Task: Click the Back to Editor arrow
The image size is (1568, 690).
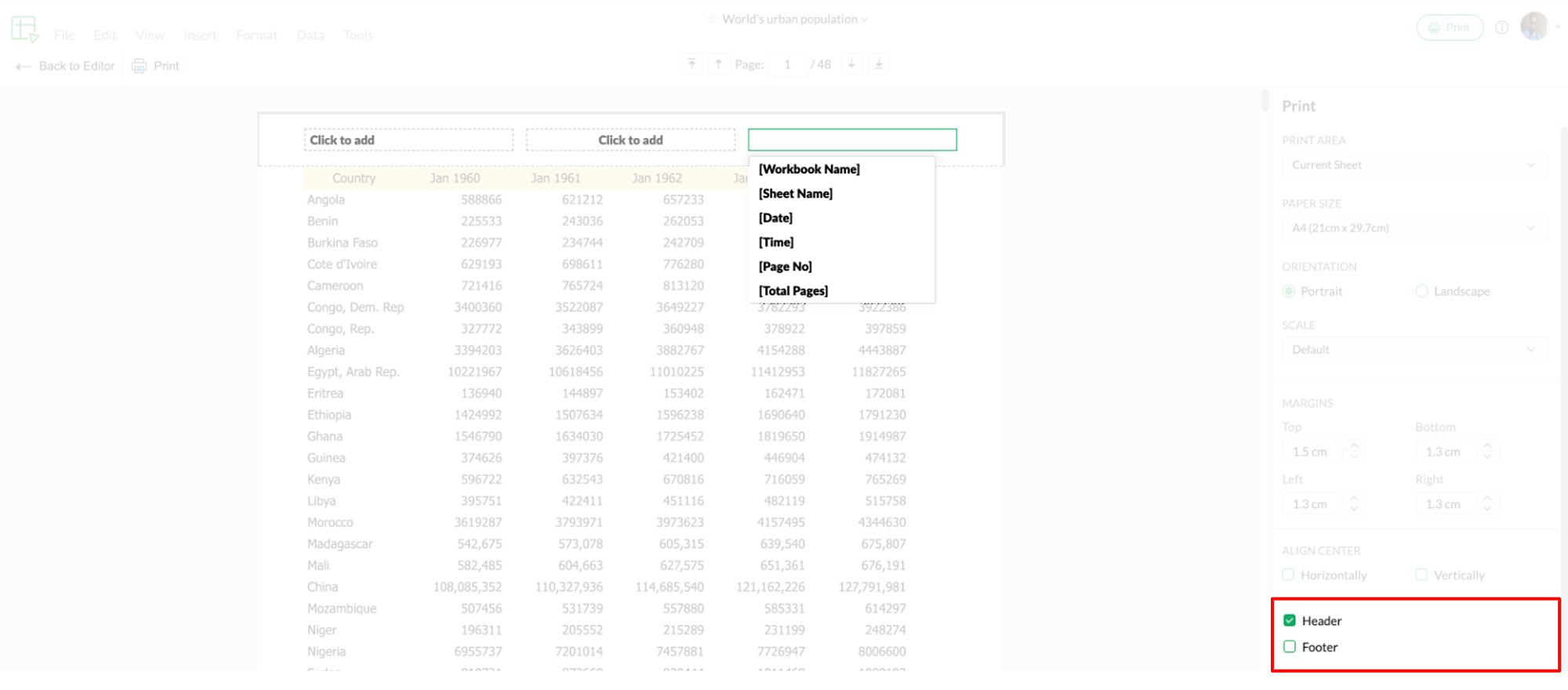Action: [x=23, y=67]
